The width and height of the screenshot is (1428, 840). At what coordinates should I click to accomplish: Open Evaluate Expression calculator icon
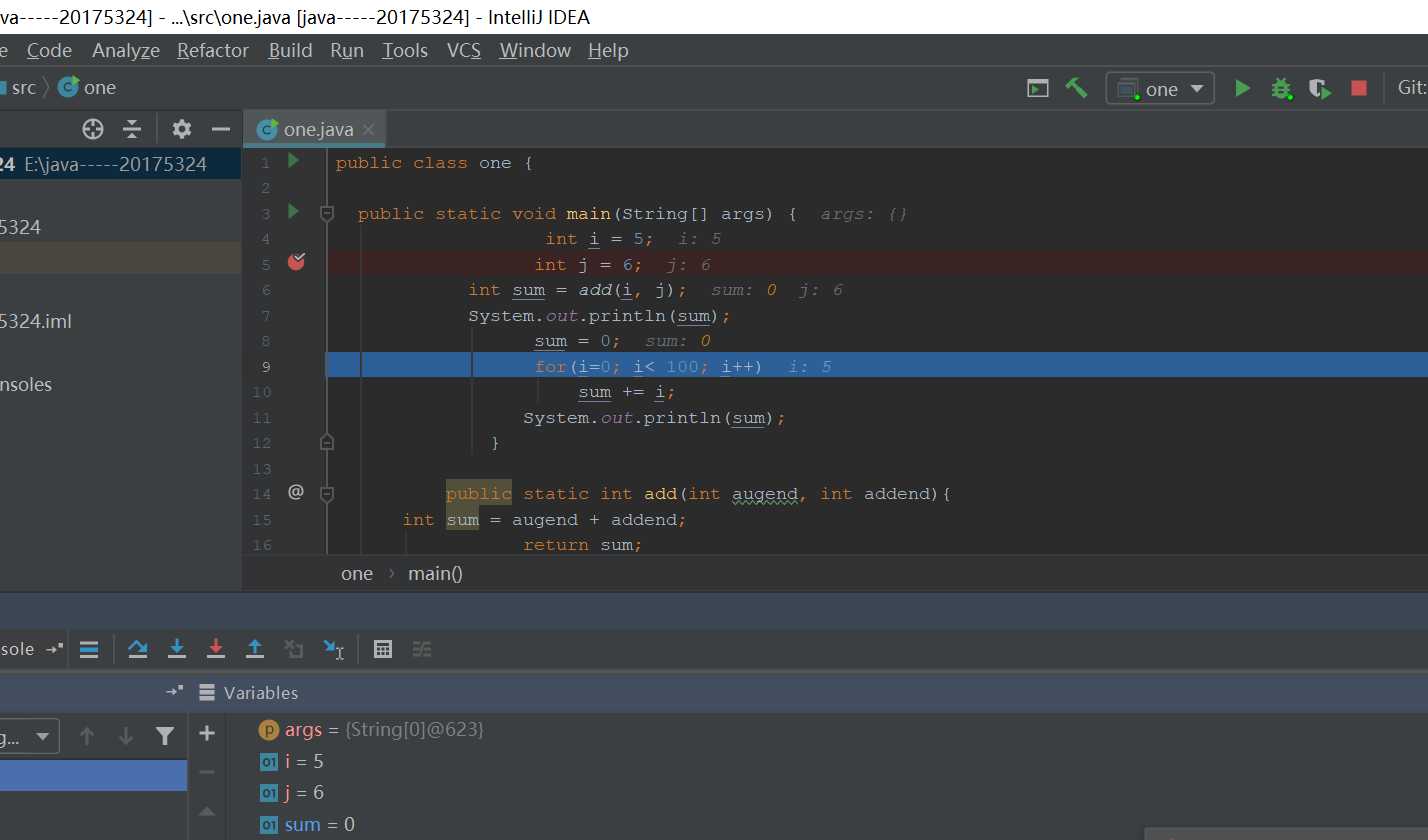coord(382,649)
